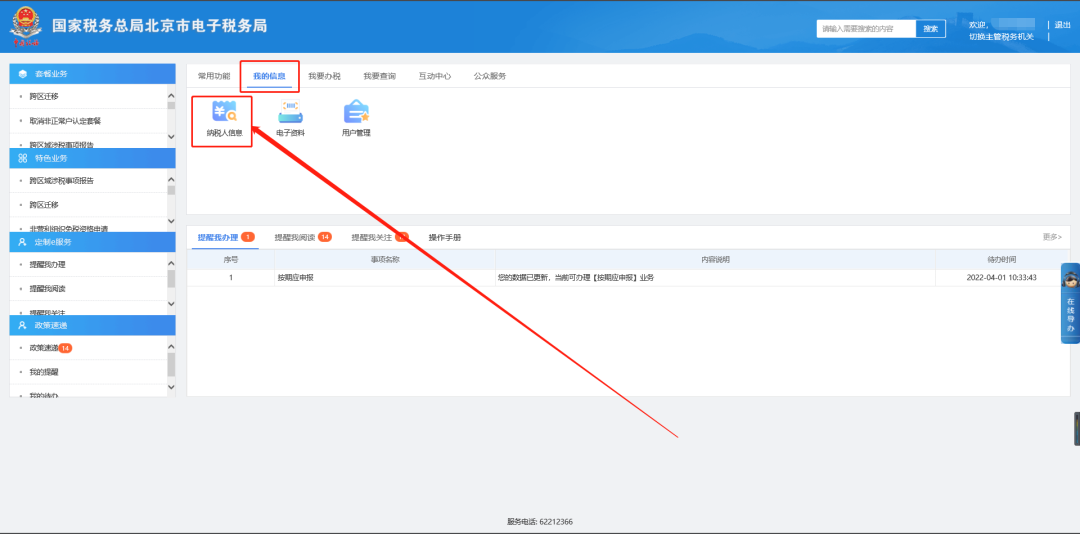Switch to the 我的信息 tab

pos(269,76)
